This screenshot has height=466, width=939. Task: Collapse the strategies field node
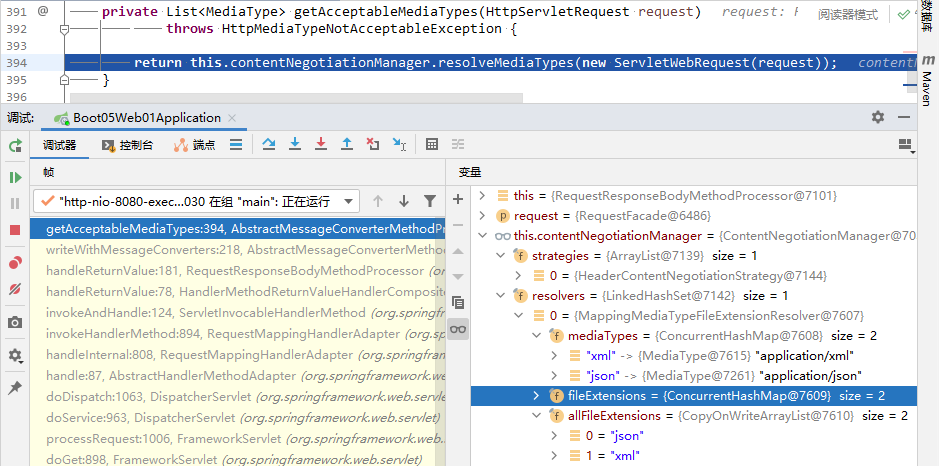(501, 256)
